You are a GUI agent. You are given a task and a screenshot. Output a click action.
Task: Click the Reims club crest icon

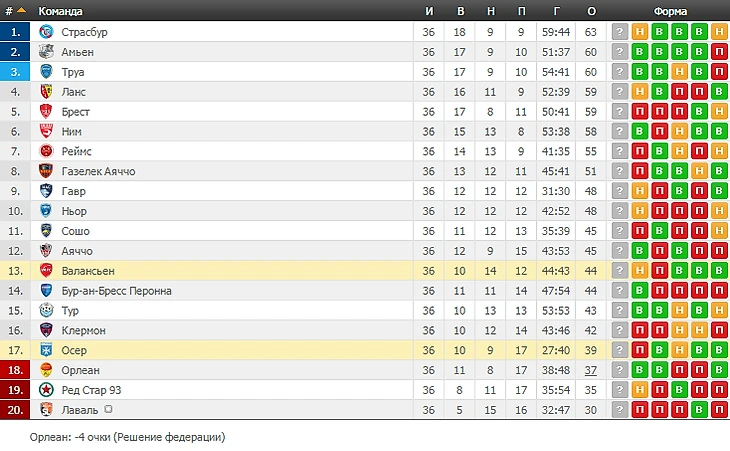[46, 151]
